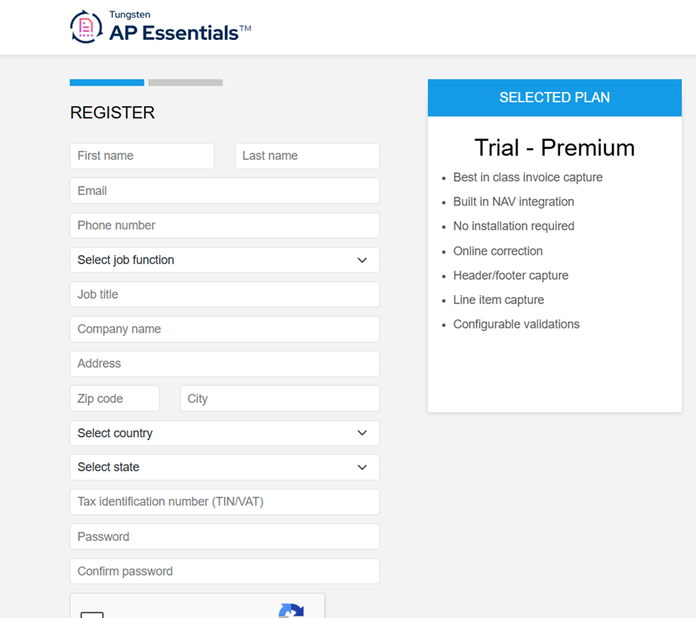696x618 pixels.
Task: Click the Tax identification number field
Action: coord(225,502)
